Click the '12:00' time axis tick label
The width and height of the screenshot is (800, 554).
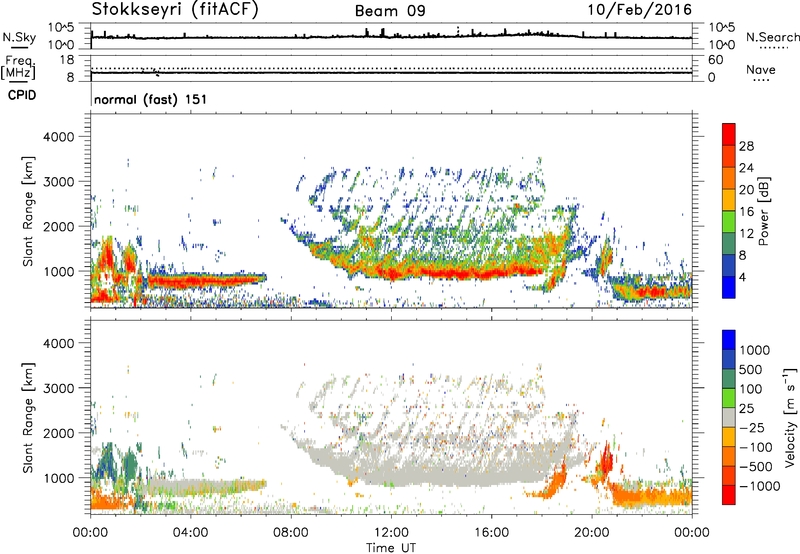tap(391, 533)
